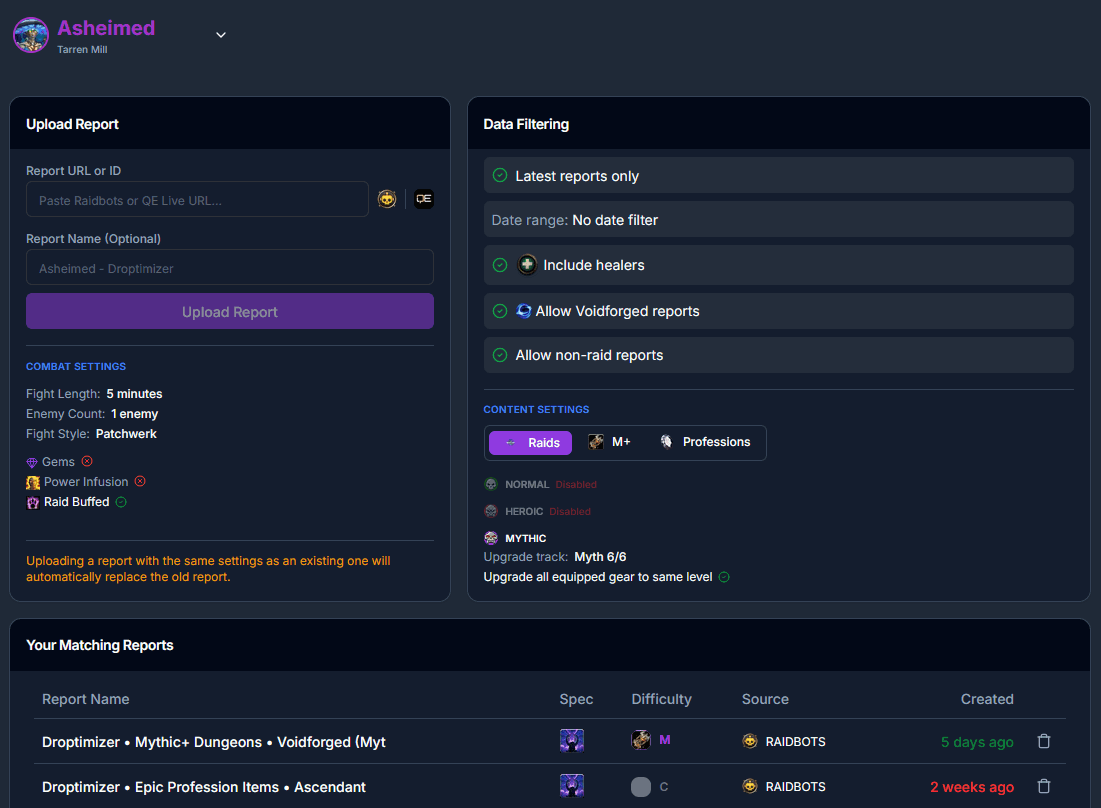Click M+ difficulty icon in Mythic+ row
The image size is (1101, 808).
(641, 740)
